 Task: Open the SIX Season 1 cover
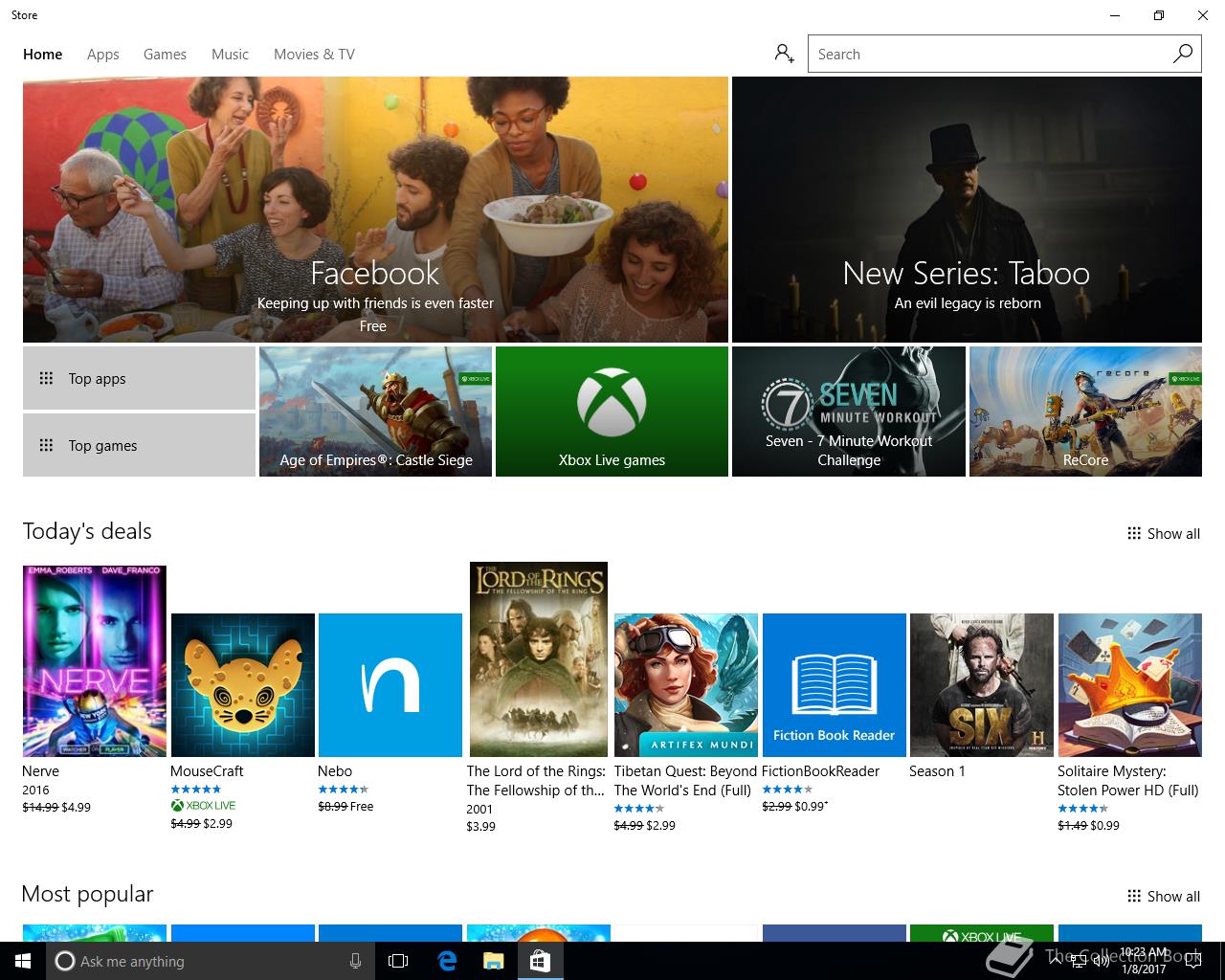point(982,685)
